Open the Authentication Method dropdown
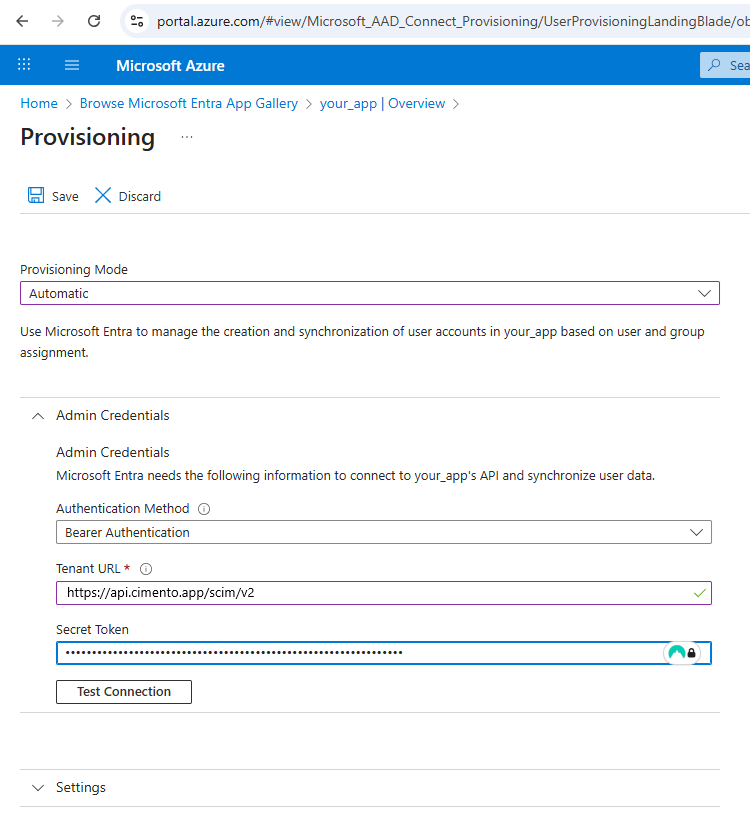Viewport: 750px width, 826px height. [x=383, y=533]
